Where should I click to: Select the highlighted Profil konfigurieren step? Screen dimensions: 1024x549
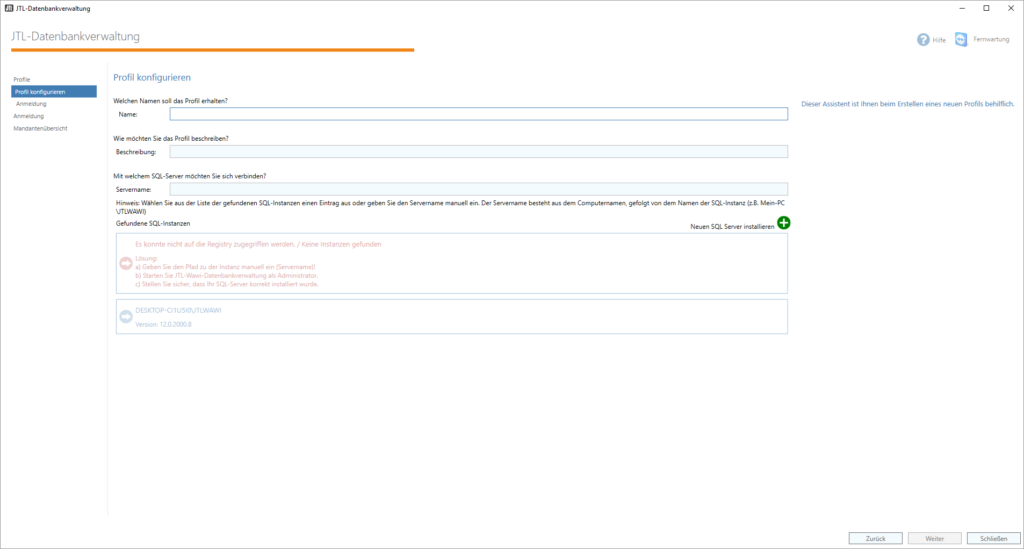tap(54, 91)
